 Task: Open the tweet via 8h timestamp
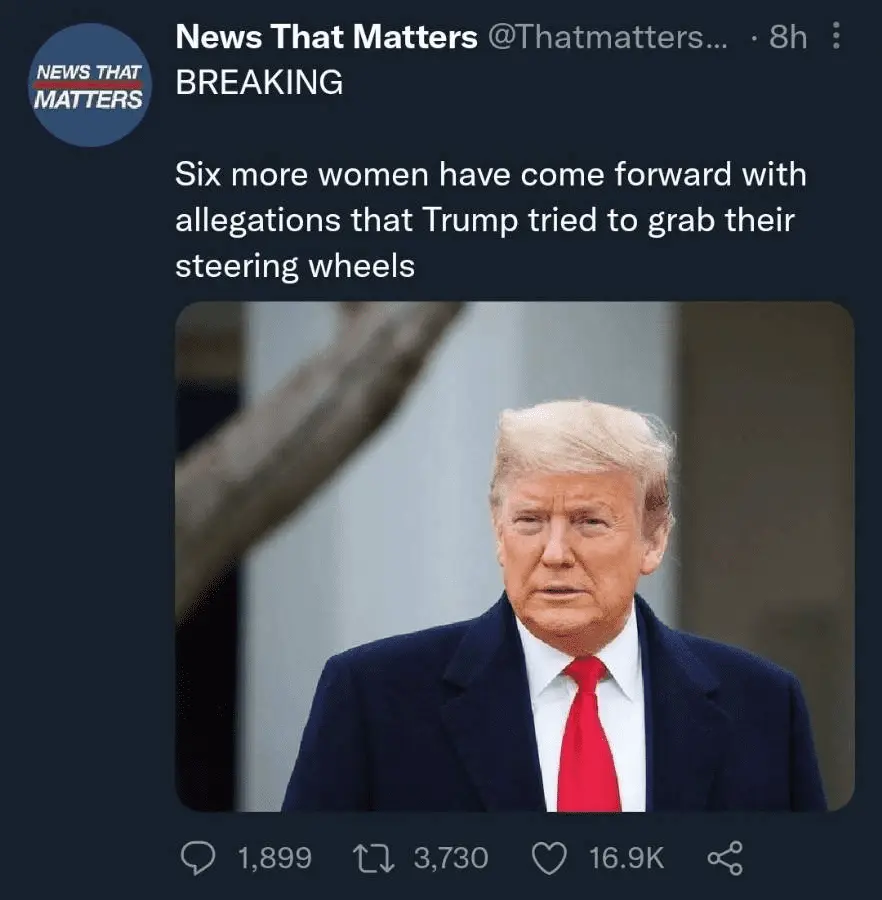coord(787,38)
